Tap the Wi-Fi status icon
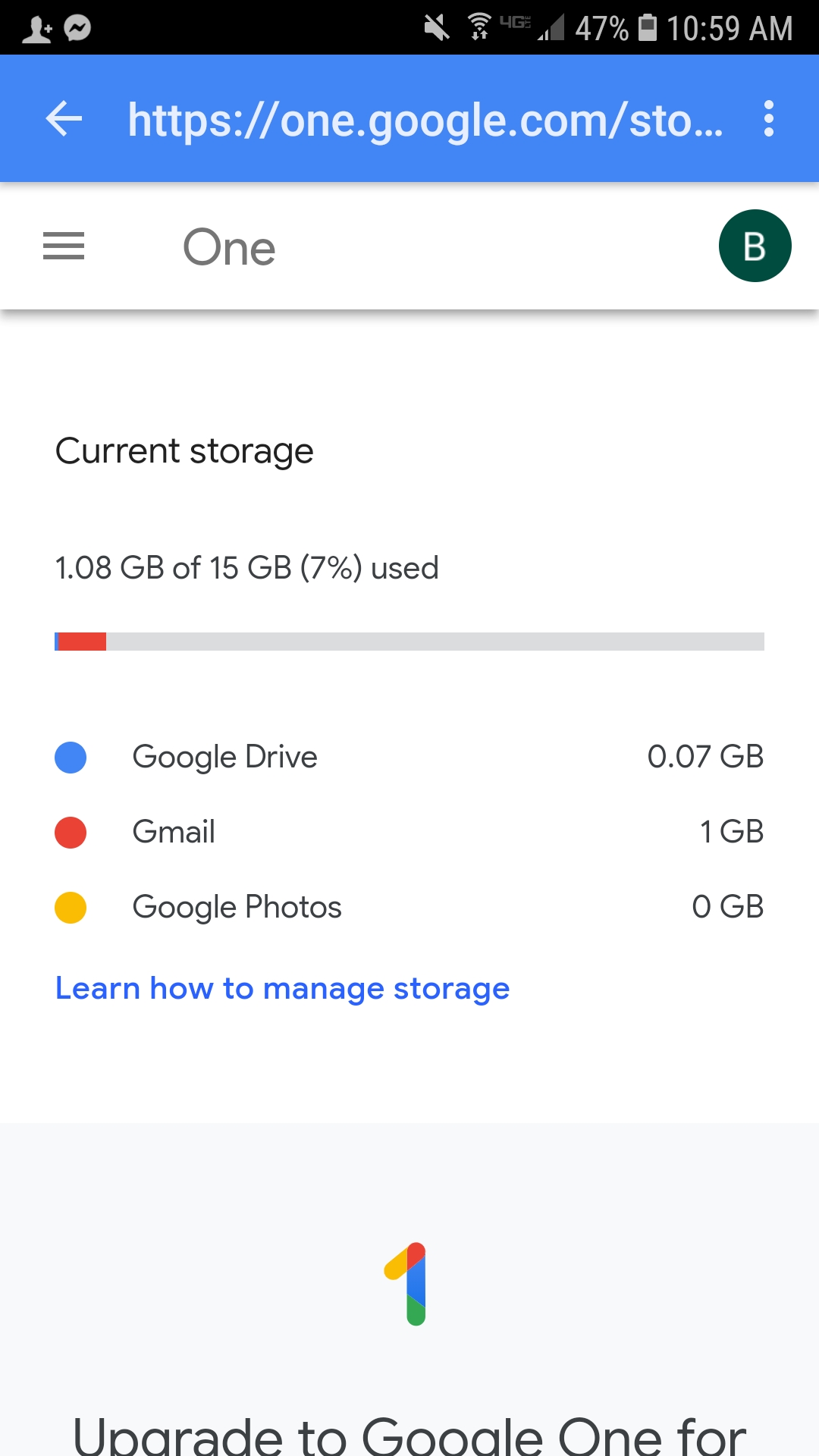819x1456 pixels. coord(479,27)
